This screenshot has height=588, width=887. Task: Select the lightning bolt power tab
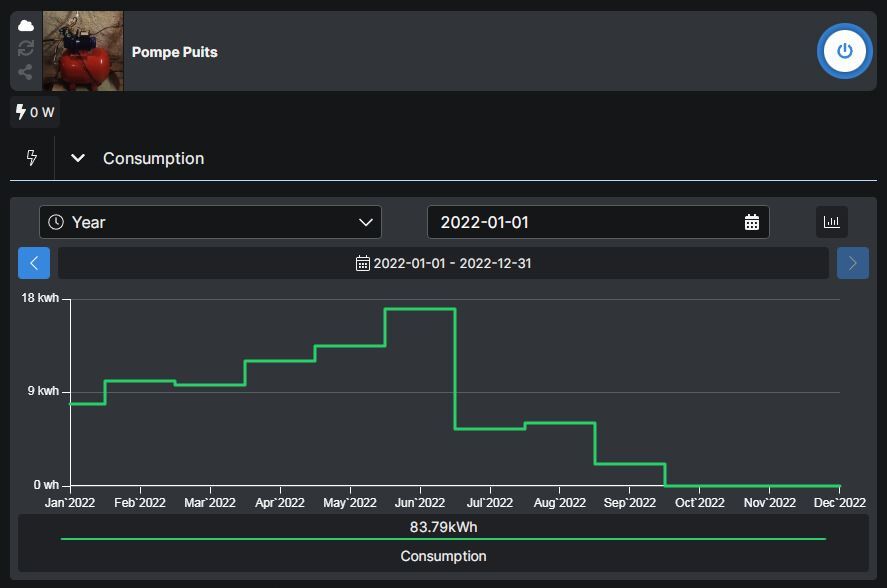(x=31, y=158)
